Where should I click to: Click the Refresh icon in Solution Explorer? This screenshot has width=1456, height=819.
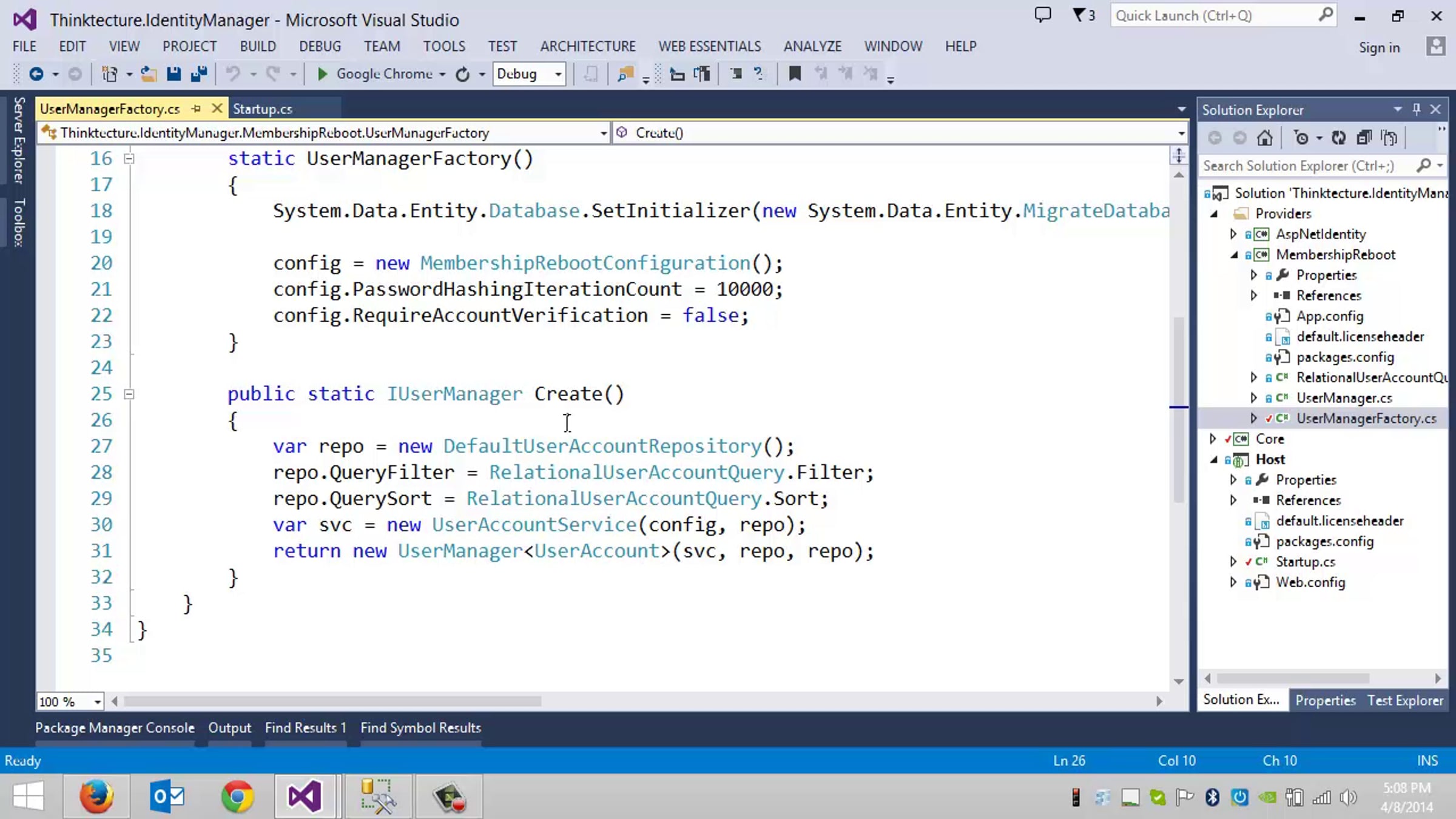point(1339,138)
